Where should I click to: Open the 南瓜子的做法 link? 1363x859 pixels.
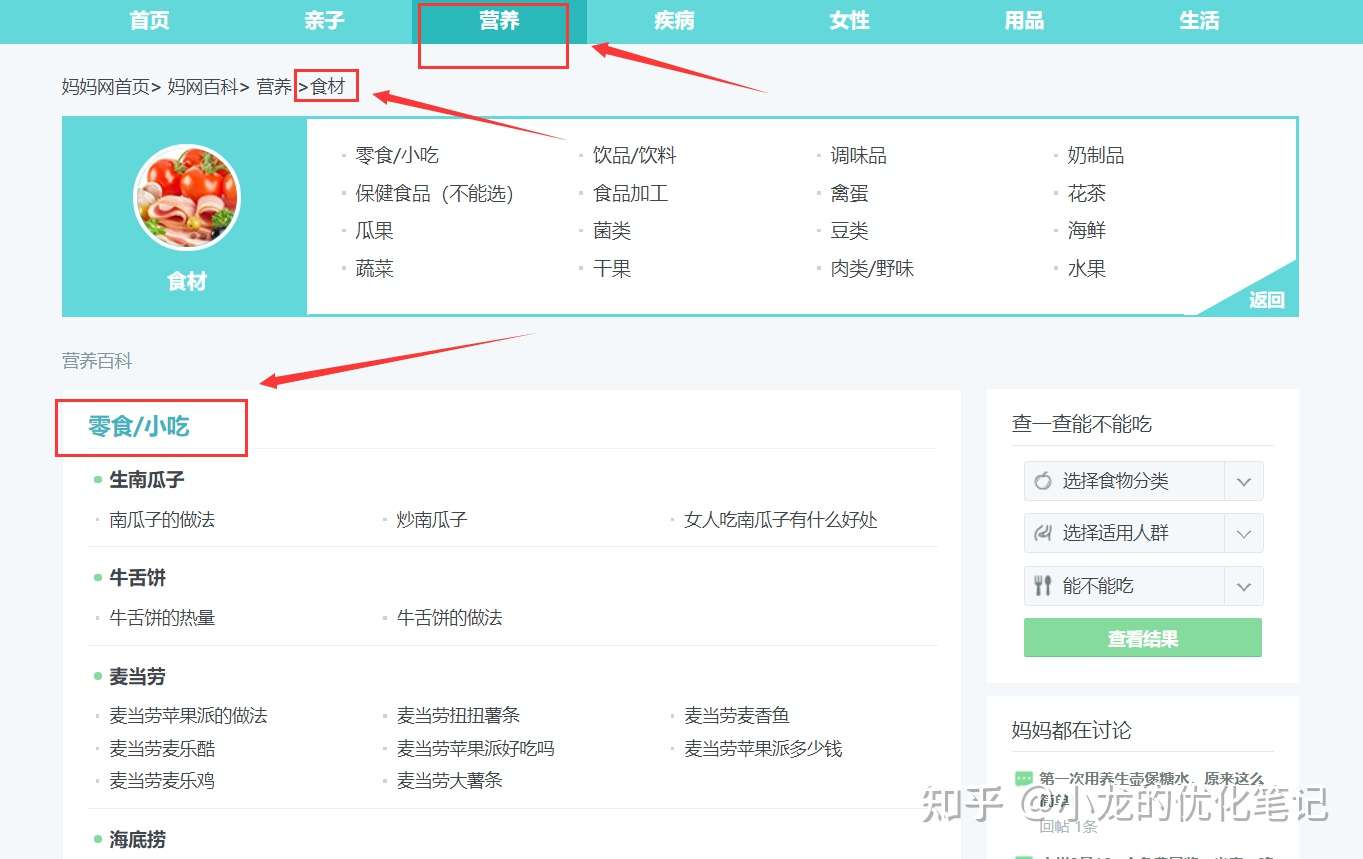pos(162,520)
